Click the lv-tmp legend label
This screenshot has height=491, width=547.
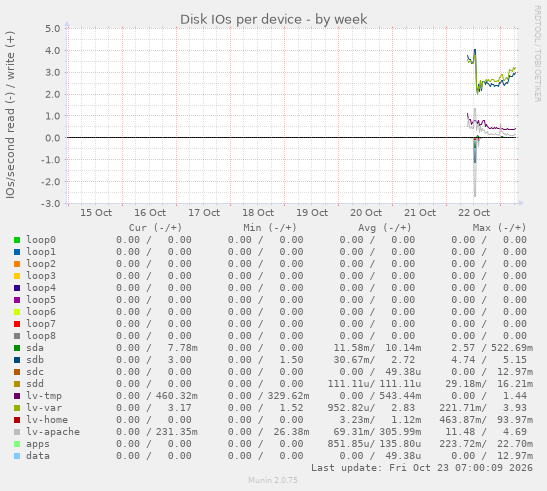(x=44, y=396)
